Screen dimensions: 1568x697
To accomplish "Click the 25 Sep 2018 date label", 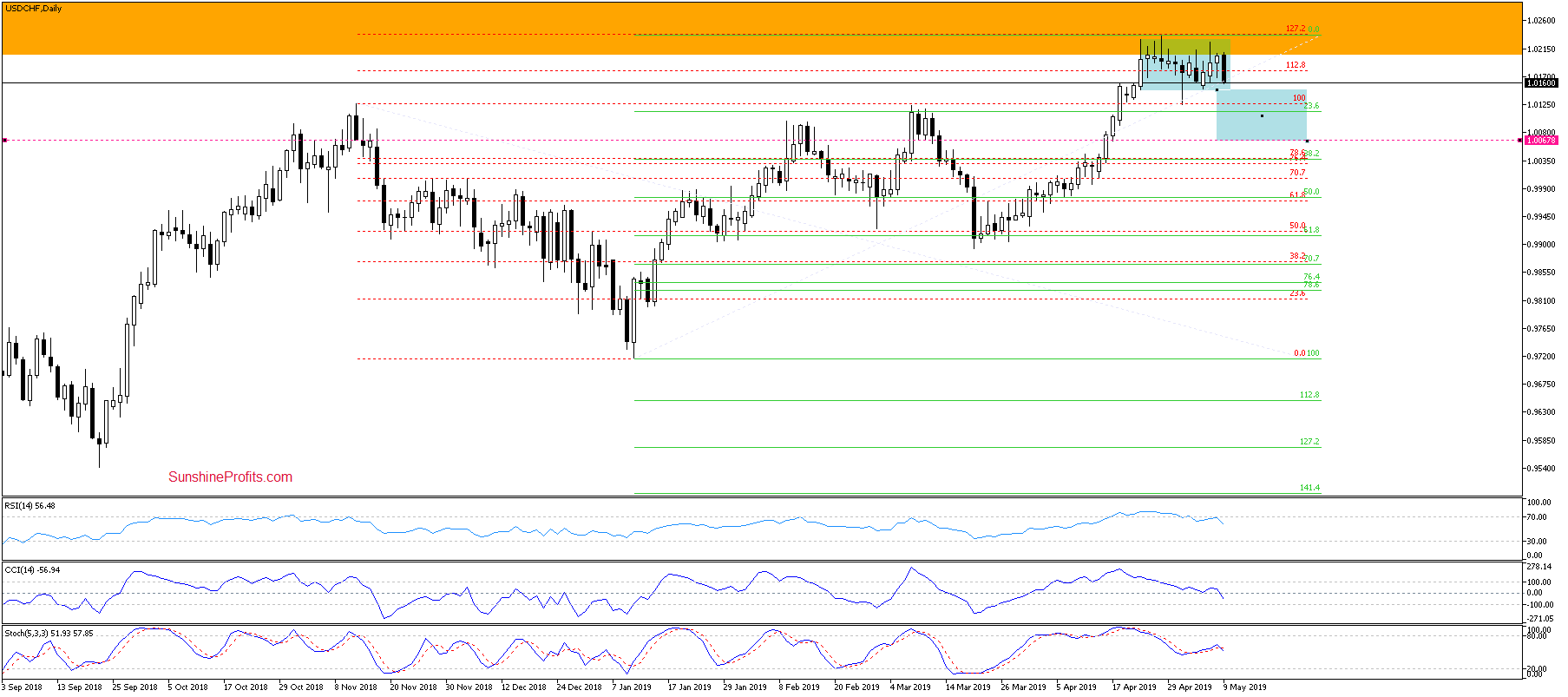I will [x=134, y=687].
